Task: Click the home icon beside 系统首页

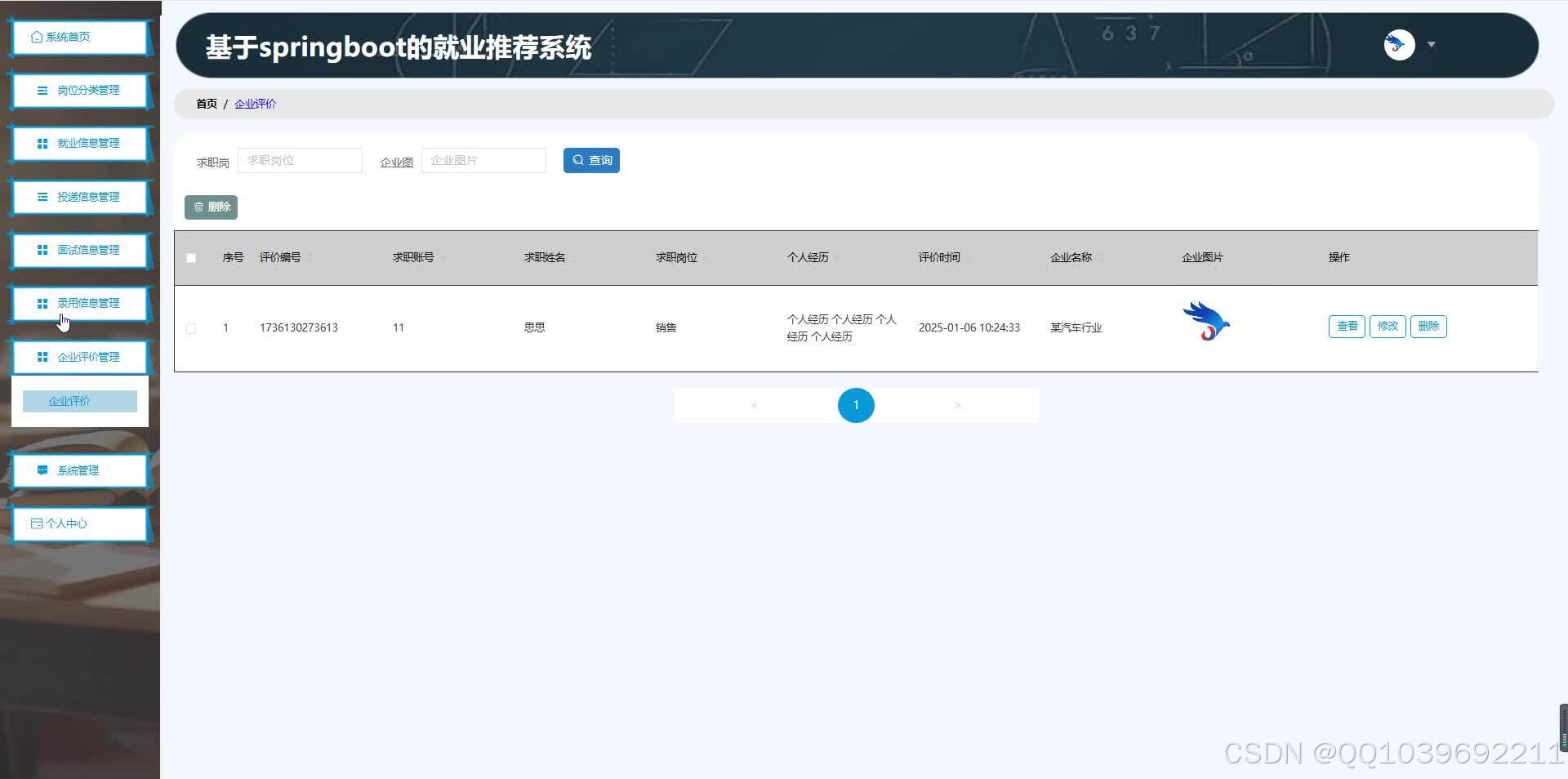Action: pyautogui.click(x=36, y=37)
